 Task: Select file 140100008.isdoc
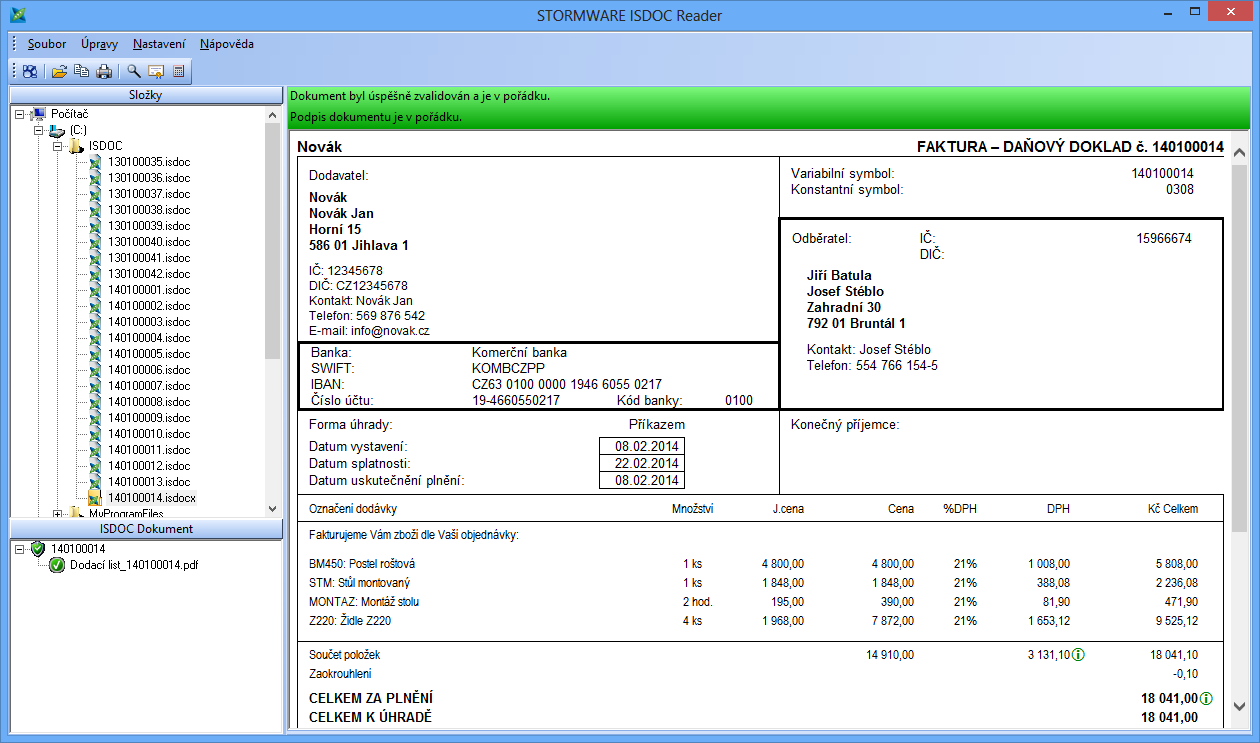click(149, 402)
